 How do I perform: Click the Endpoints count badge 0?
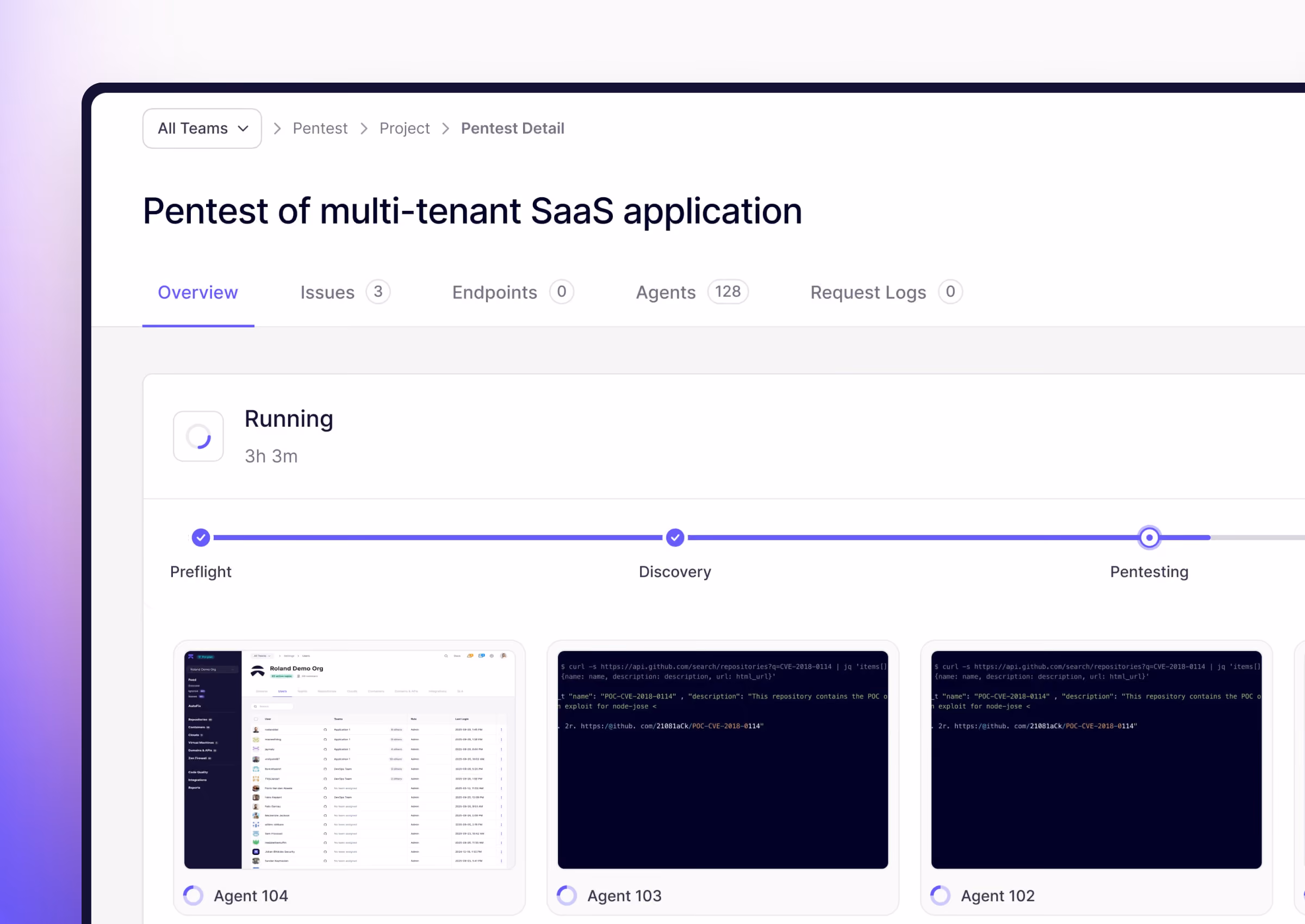[x=562, y=292]
